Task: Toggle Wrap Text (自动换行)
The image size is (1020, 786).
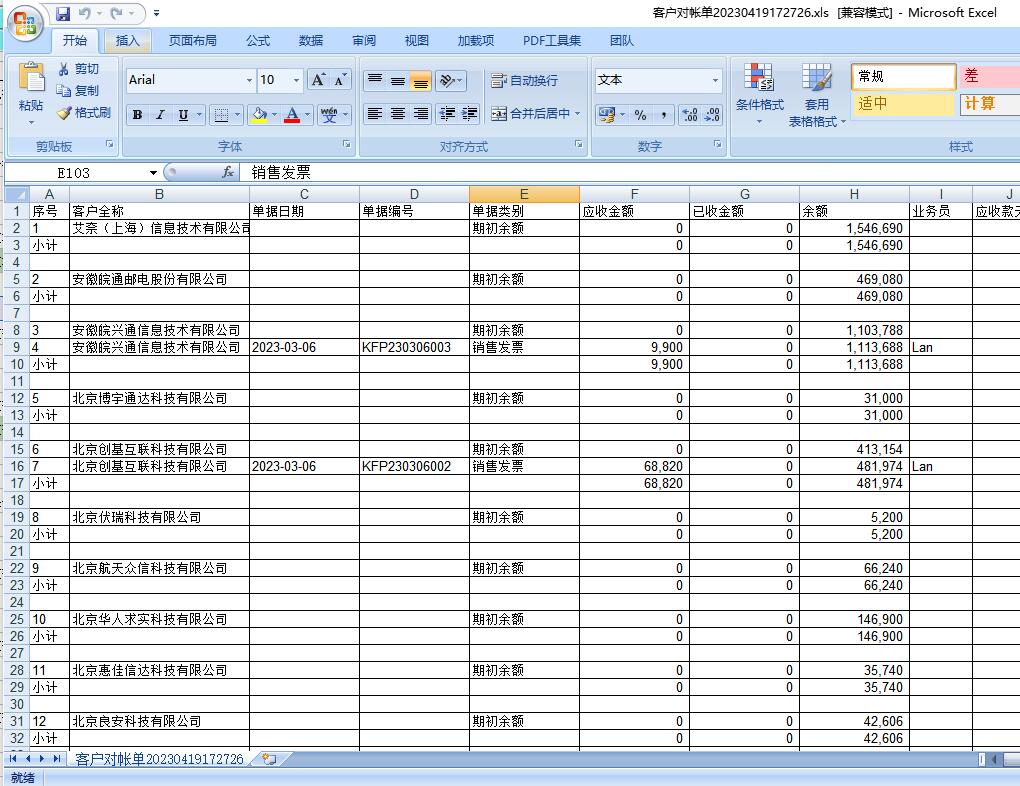Action: click(524, 81)
